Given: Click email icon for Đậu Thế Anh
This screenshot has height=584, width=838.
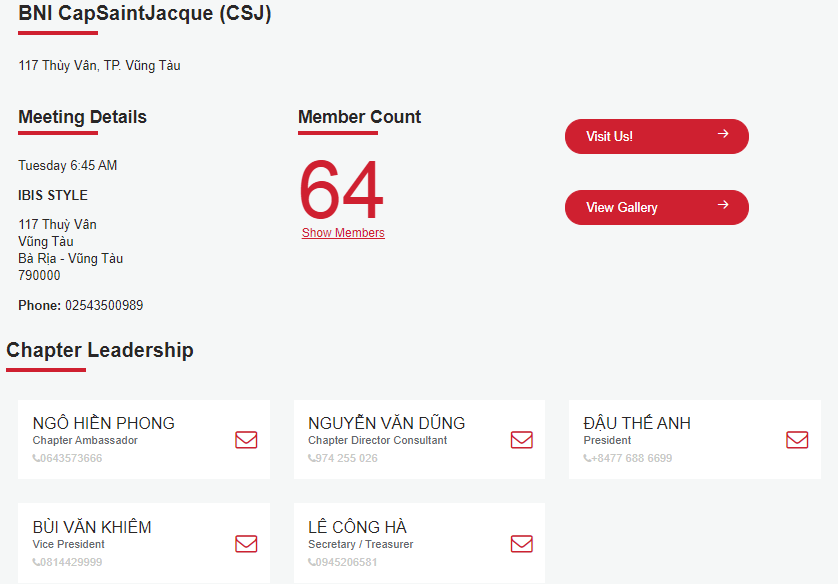Looking at the screenshot, I should (797, 440).
